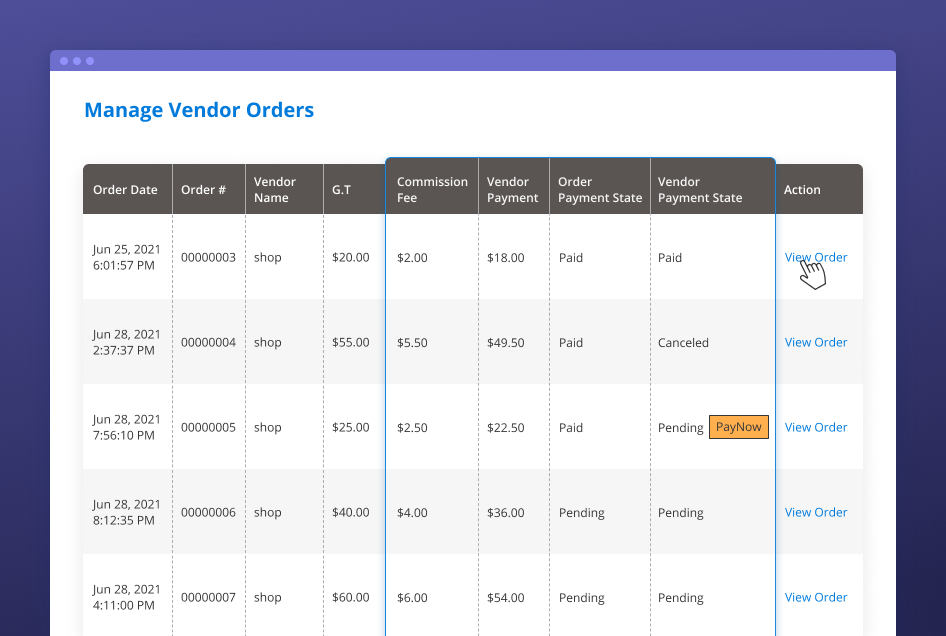Click the $4.00 commission fee
This screenshot has width=946, height=636.
412,513
